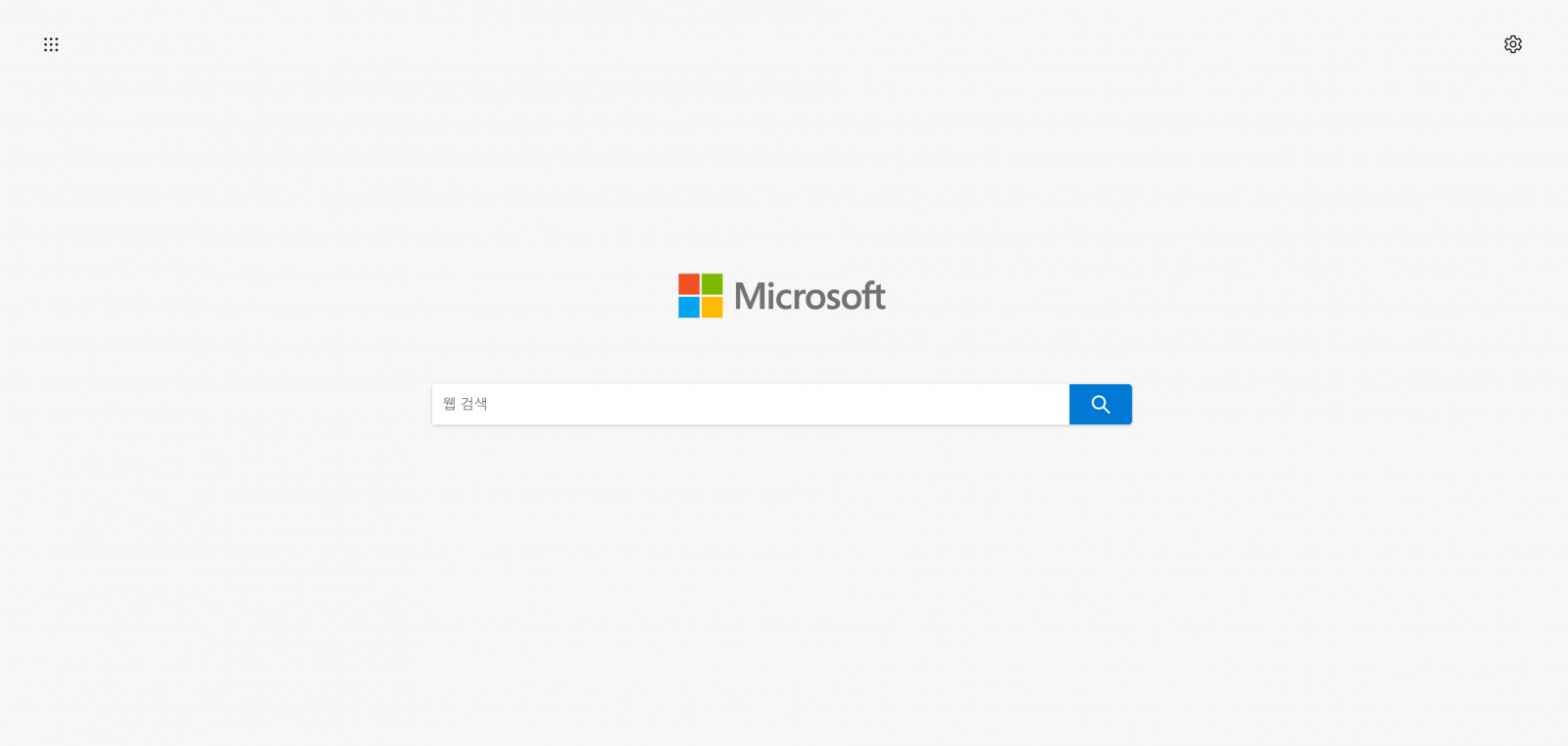Click the yellow square of Microsoft logo

click(x=712, y=307)
